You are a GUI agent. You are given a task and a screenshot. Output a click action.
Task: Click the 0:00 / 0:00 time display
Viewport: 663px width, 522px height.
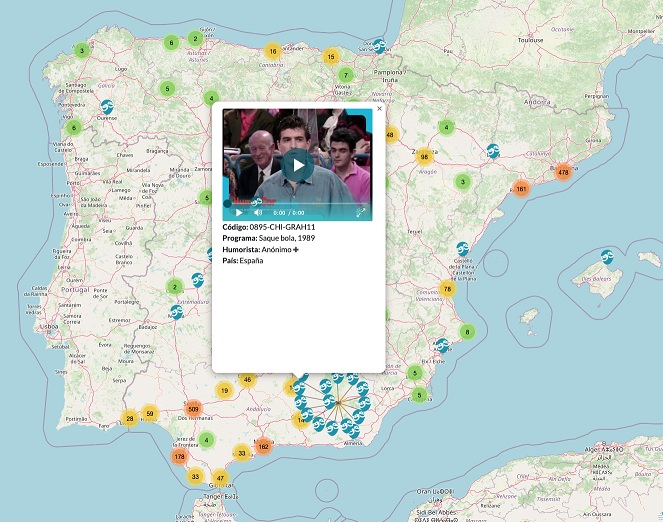point(289,213)
